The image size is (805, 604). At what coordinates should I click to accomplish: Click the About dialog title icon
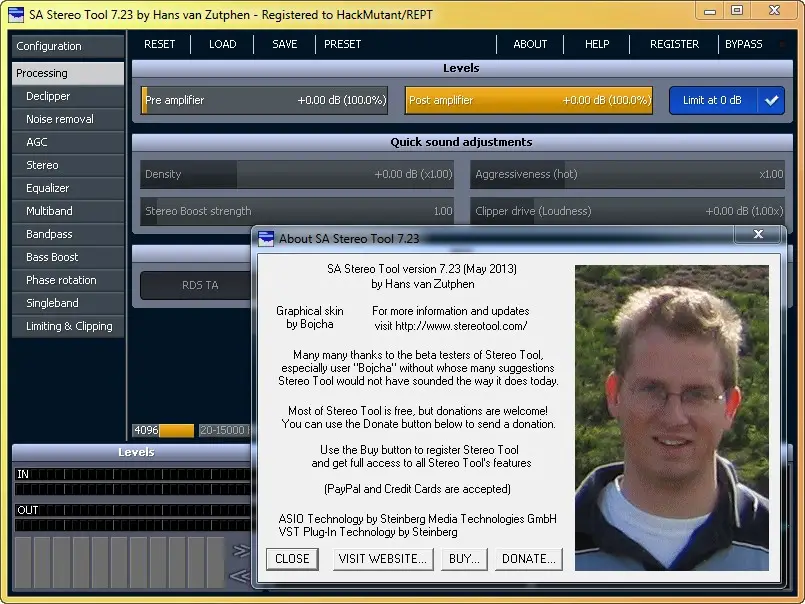(266, 238)
